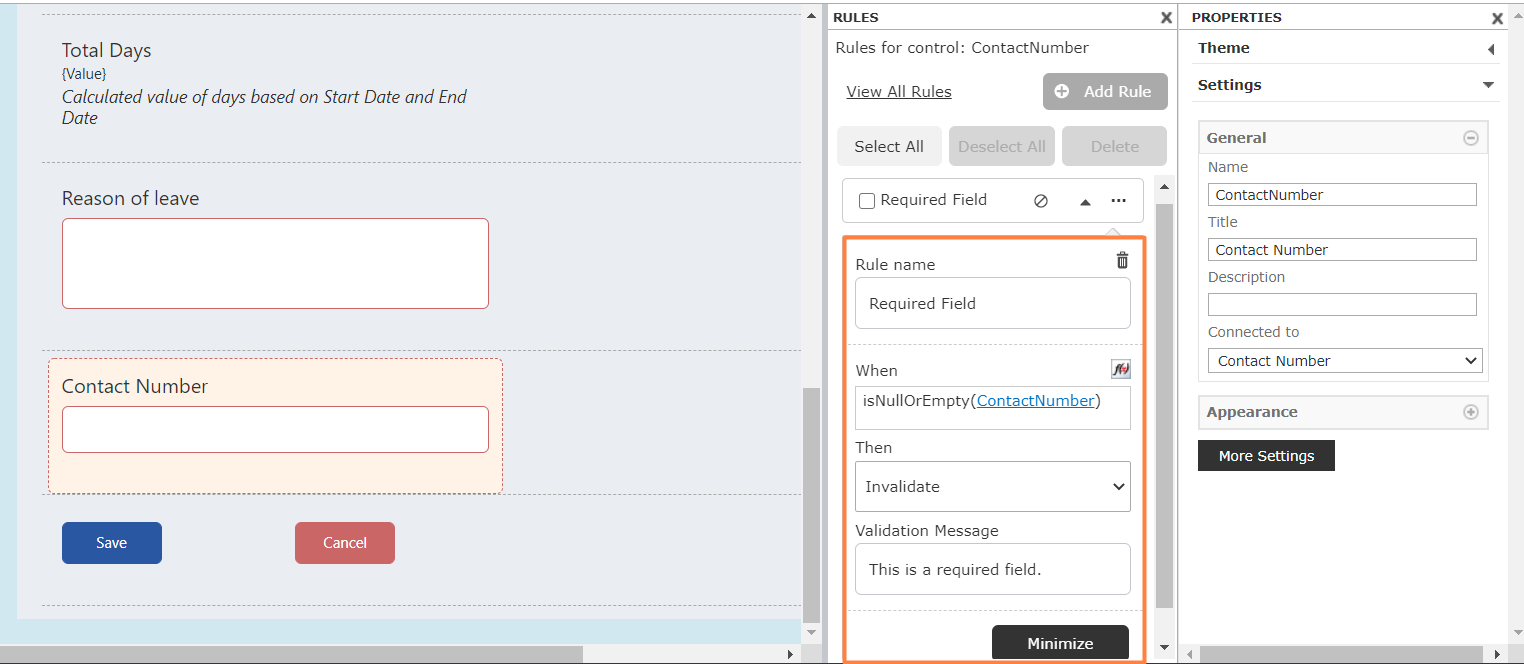
Task: Click the blue Save button
Action: 112,543
